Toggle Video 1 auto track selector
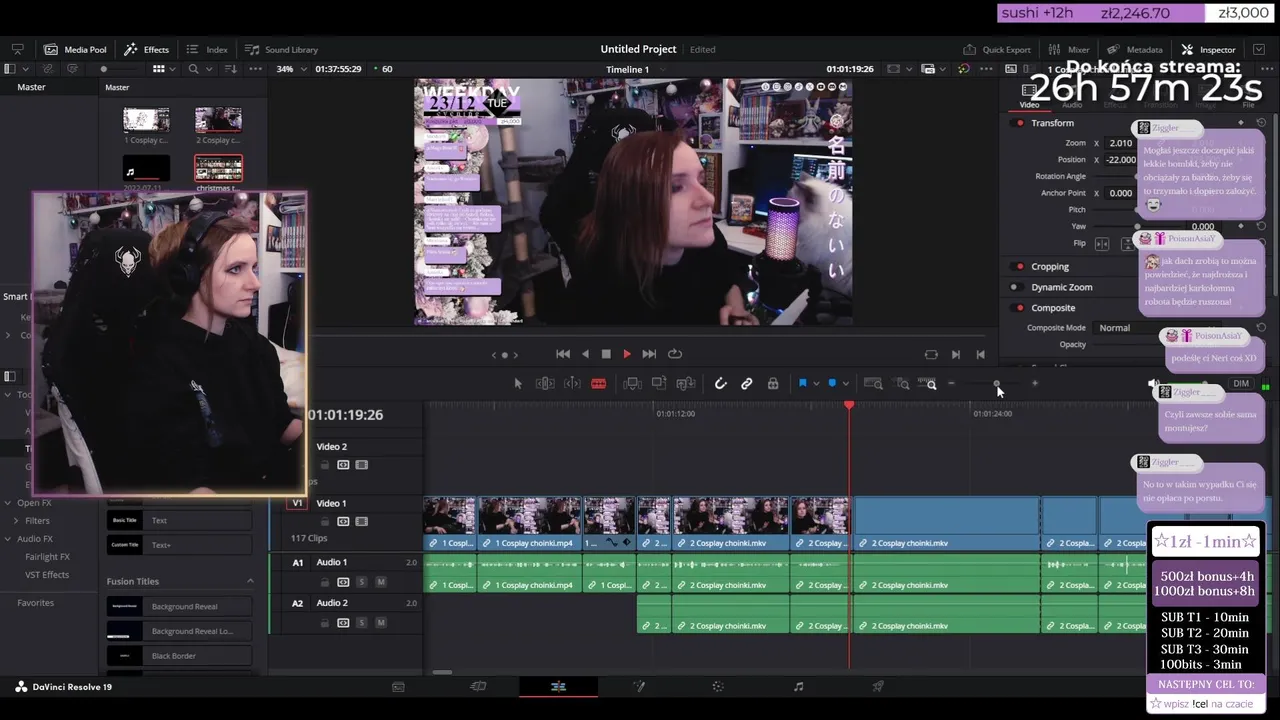The width and height of the screenshot is (1280, 720). 343,522
